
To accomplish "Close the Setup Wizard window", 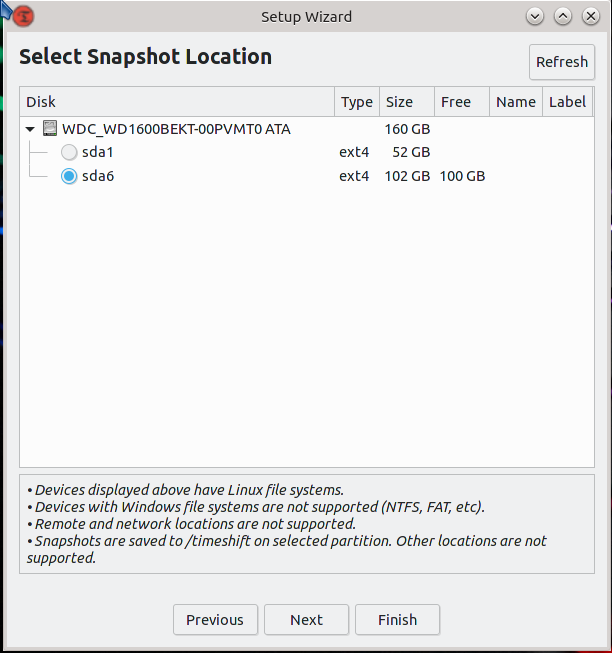I will (591, 17).
